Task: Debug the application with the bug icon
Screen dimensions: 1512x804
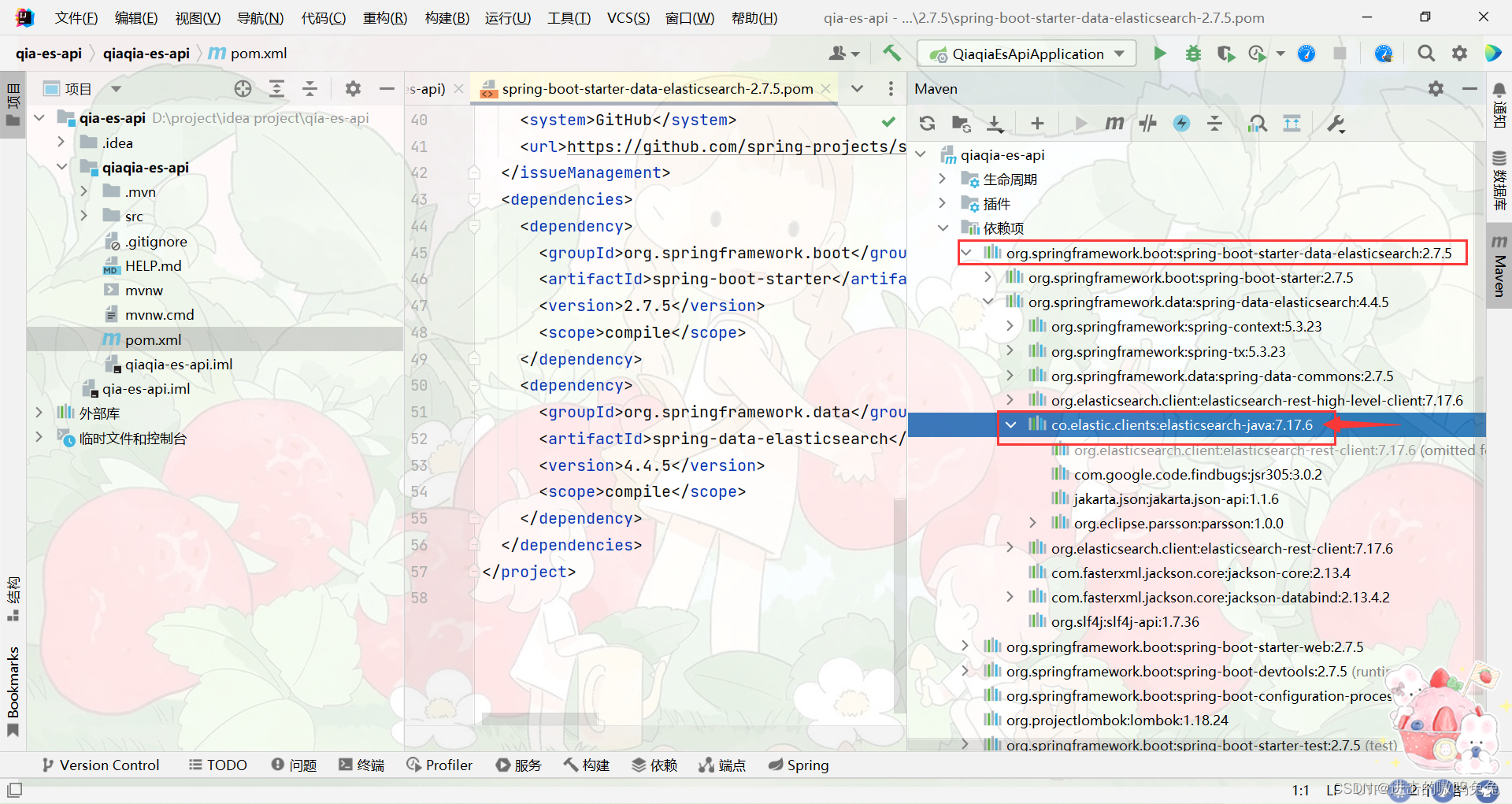Action: 1193,54
